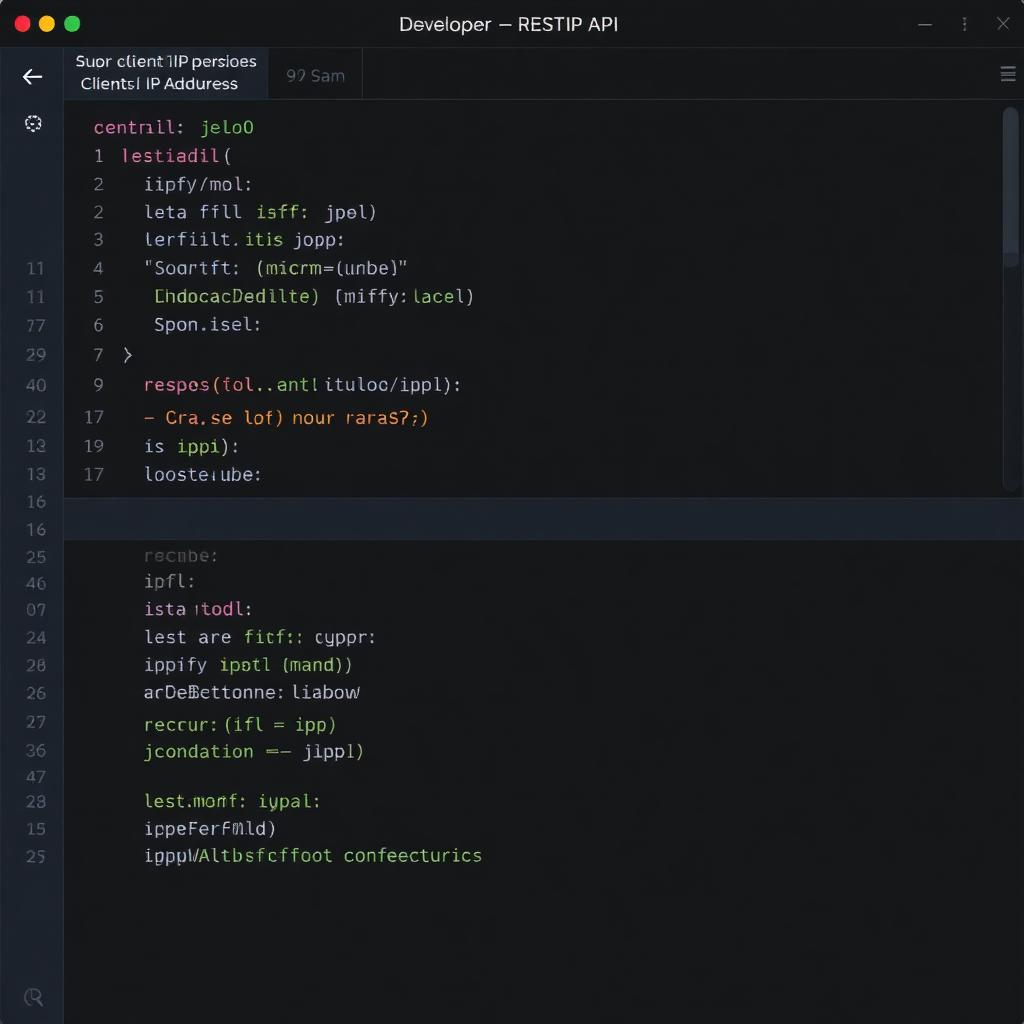Click code line 'looste ube:'
This screenshot has height=1024, width=1024.
click(x=202, y=475)
